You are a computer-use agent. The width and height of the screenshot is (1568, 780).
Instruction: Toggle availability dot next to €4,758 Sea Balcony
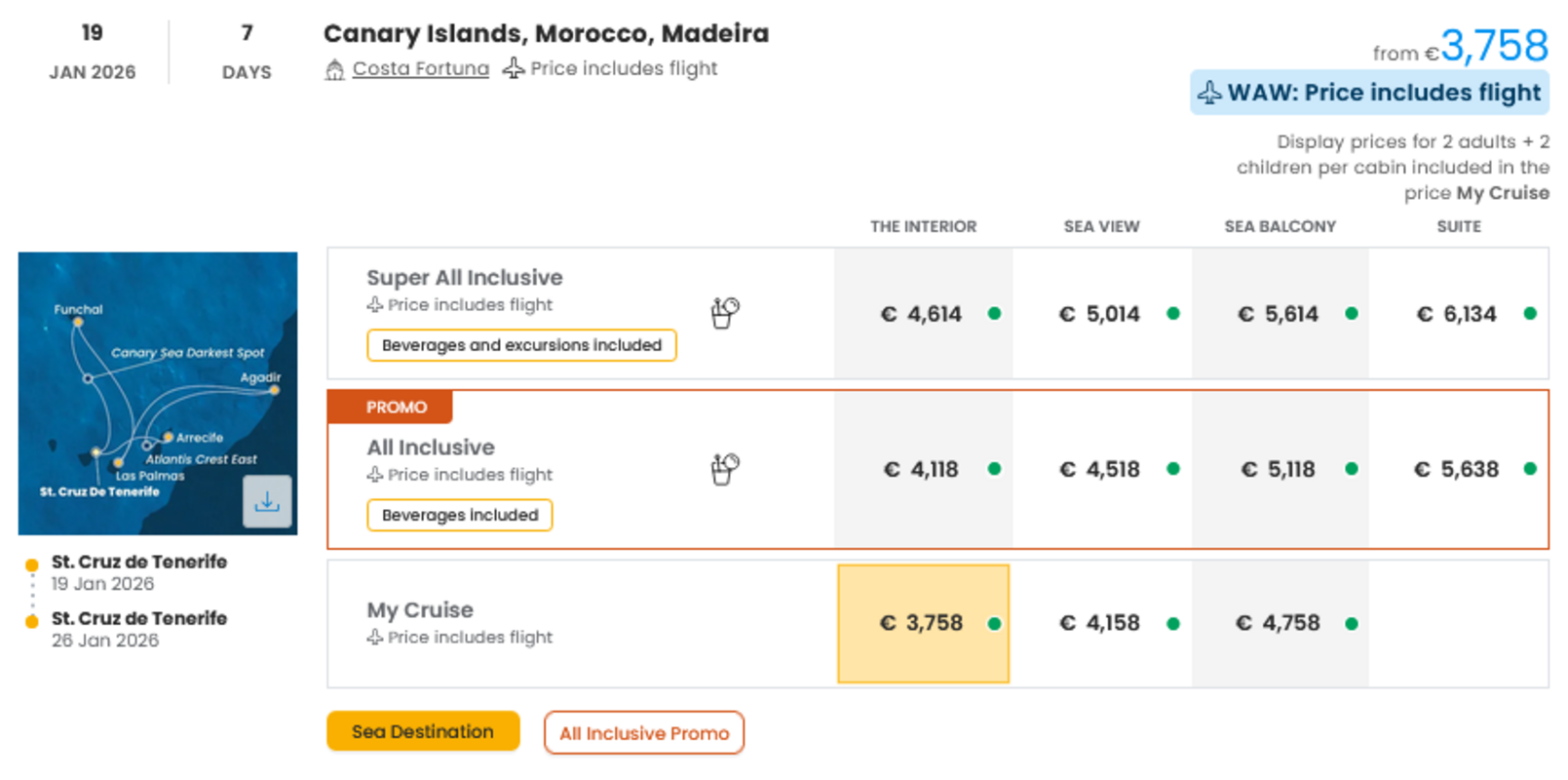(x=1350, y=623)
